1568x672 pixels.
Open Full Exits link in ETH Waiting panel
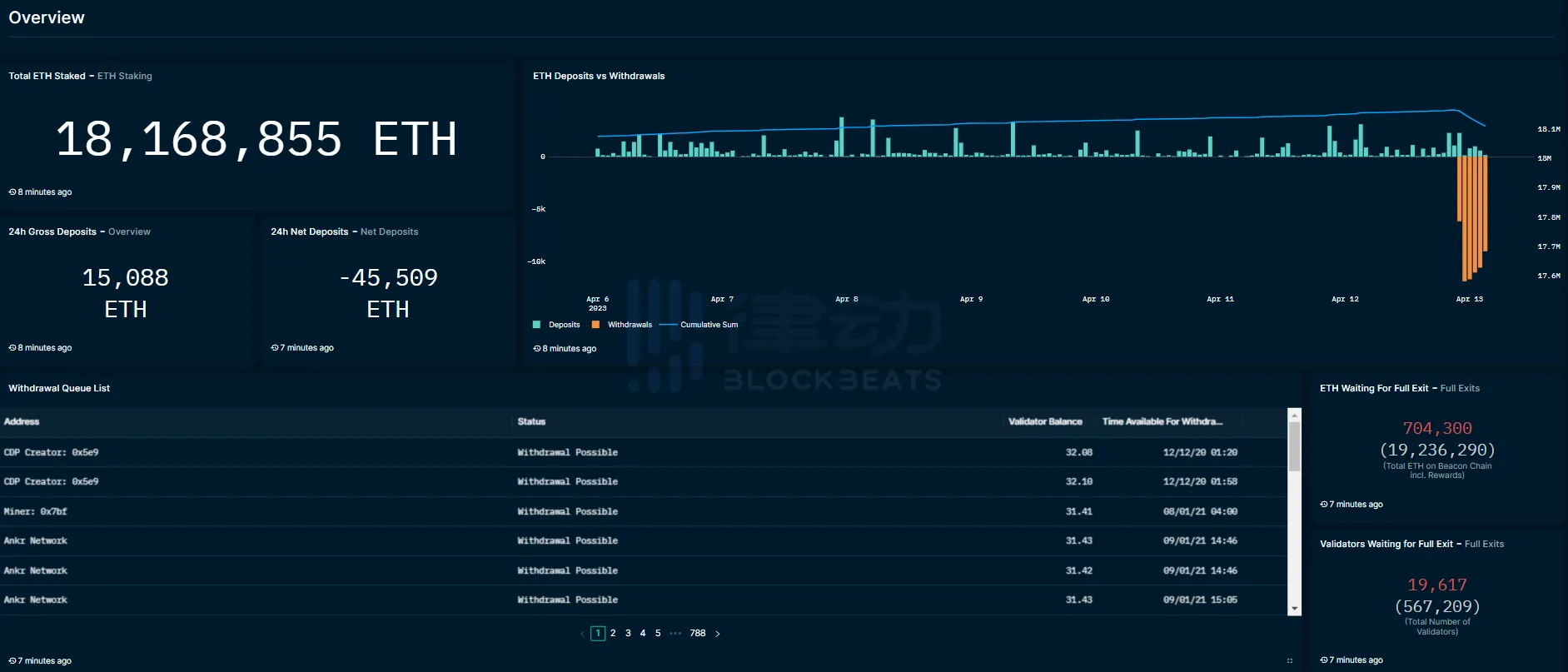click(x=1460, y=389)
